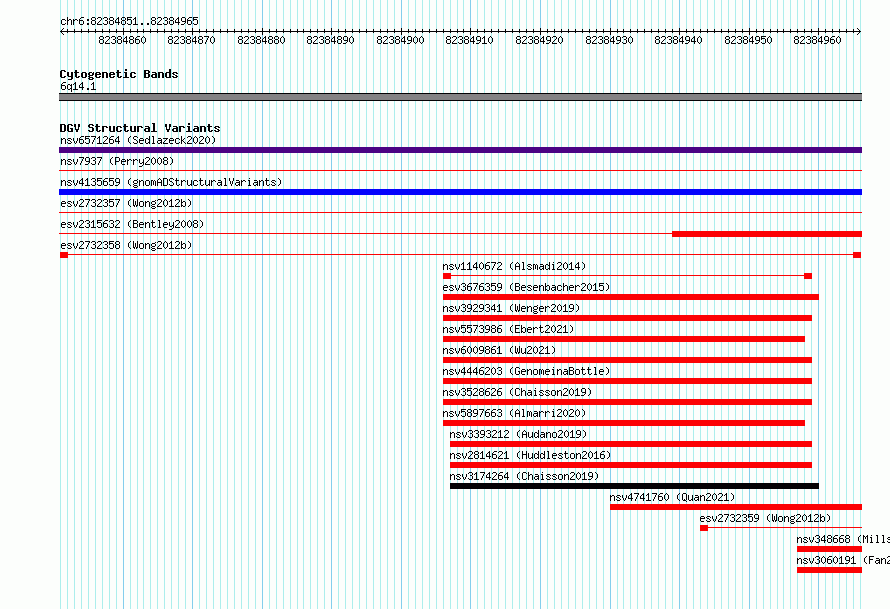Select the red esv3676359 variant bar
The height and width of the screenshot is (609, 890).
[631, 297]
